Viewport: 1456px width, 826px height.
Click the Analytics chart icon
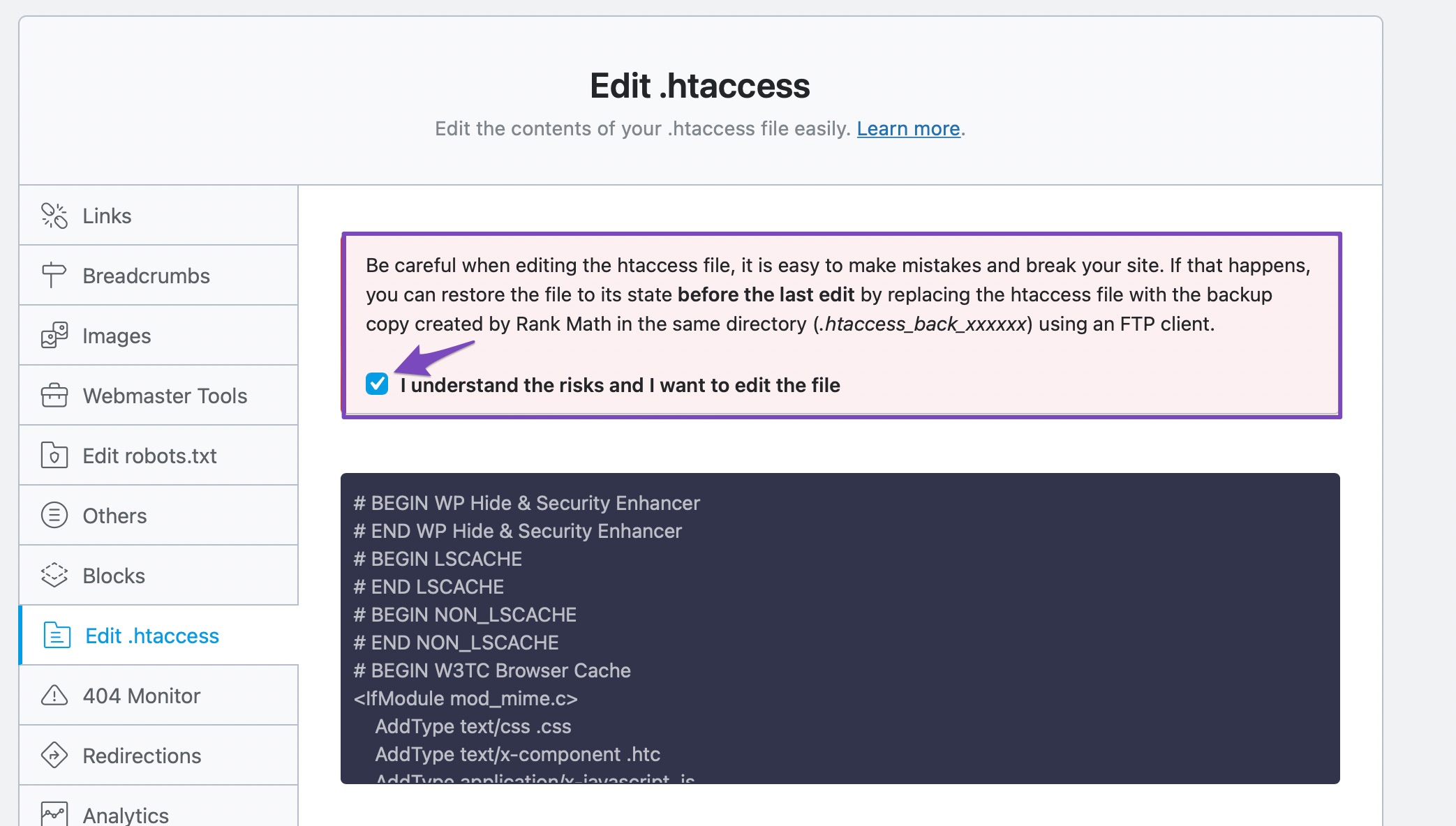pos(54,814)
